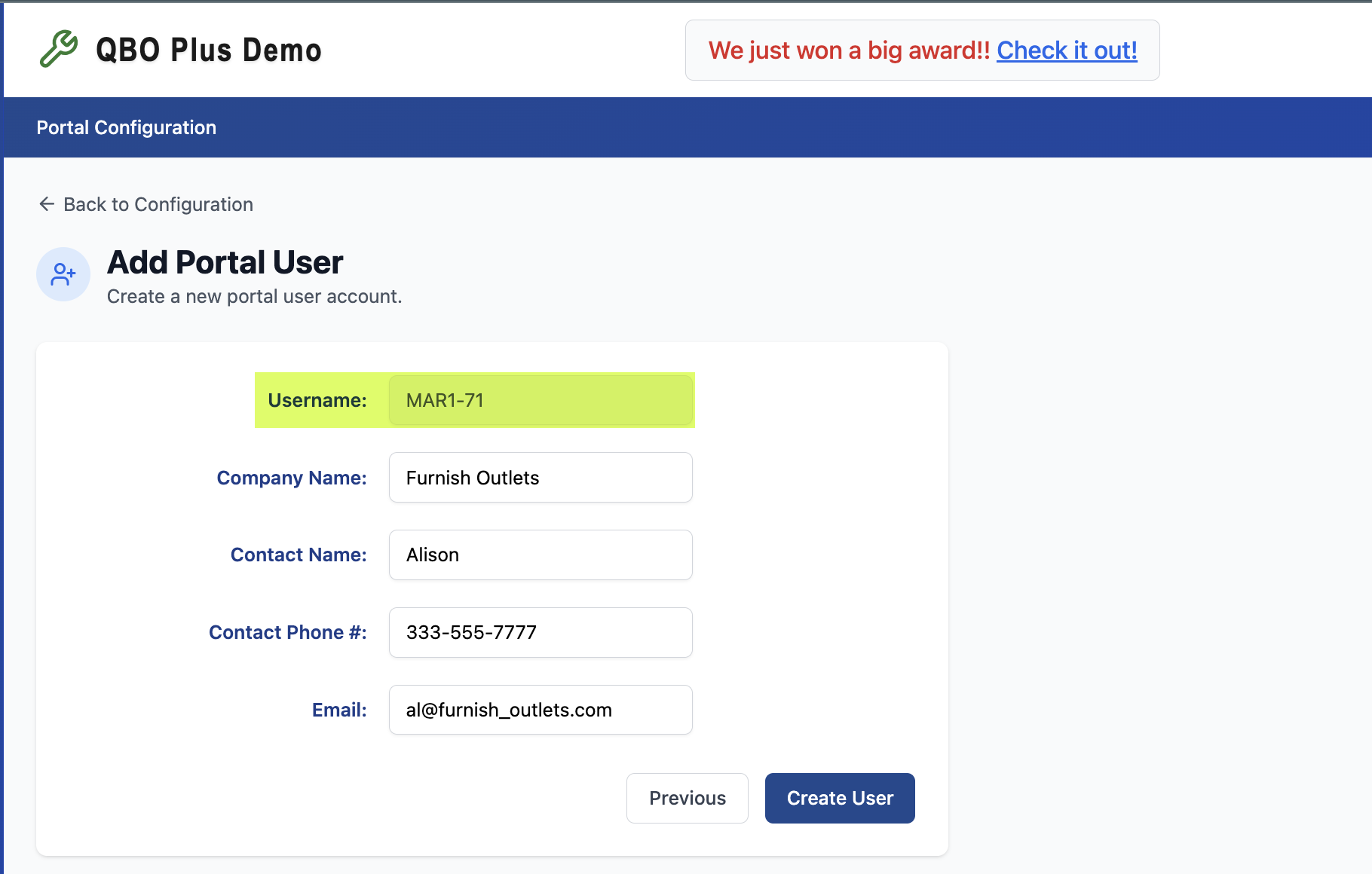Open the Check it out! award link

tap(1067, 50)
